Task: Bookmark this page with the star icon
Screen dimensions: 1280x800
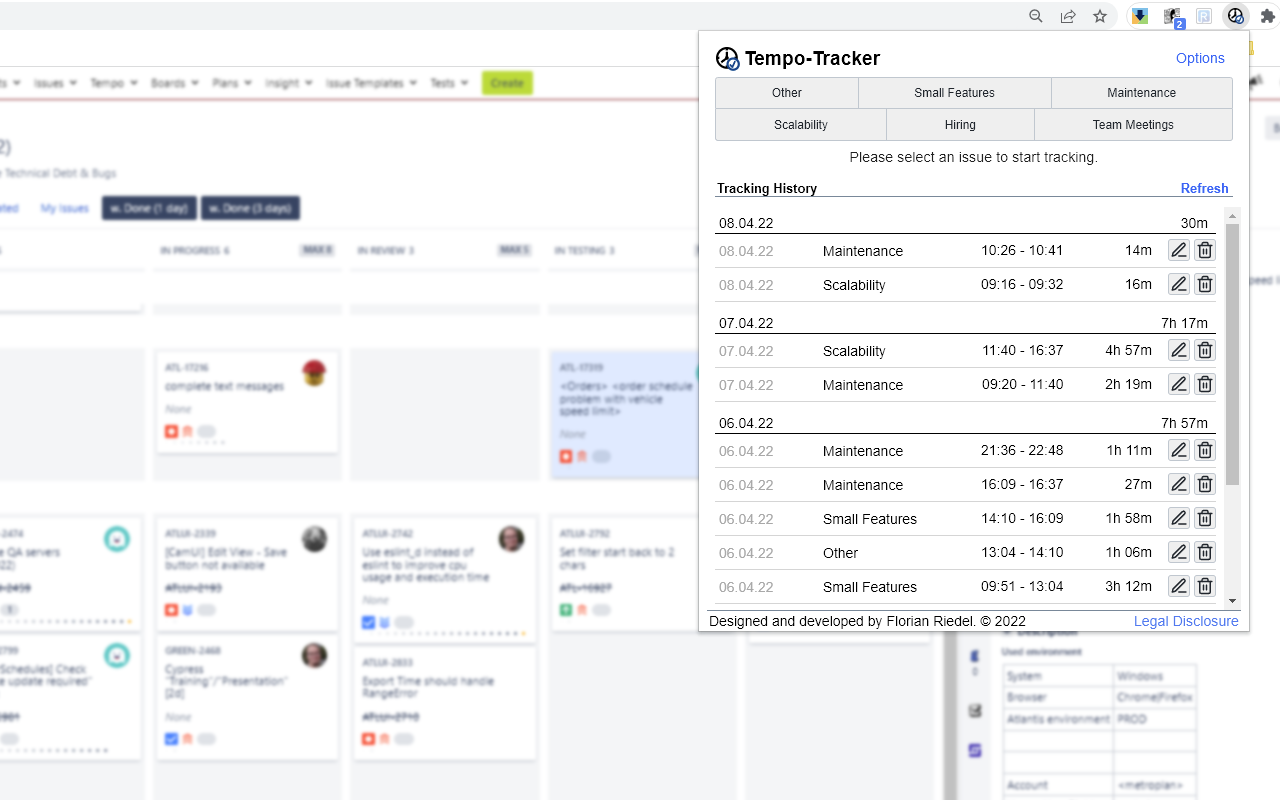Action: coord(1100,16)
